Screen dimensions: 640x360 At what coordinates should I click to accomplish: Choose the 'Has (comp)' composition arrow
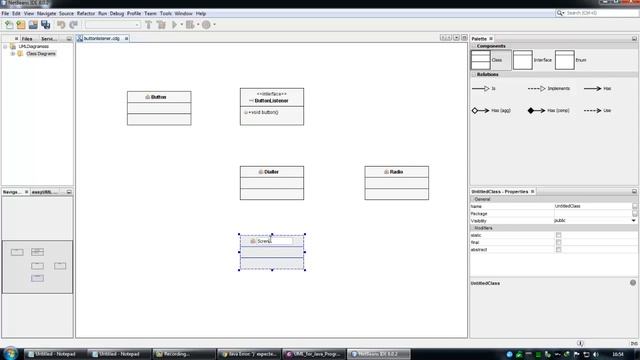point(549,111)
